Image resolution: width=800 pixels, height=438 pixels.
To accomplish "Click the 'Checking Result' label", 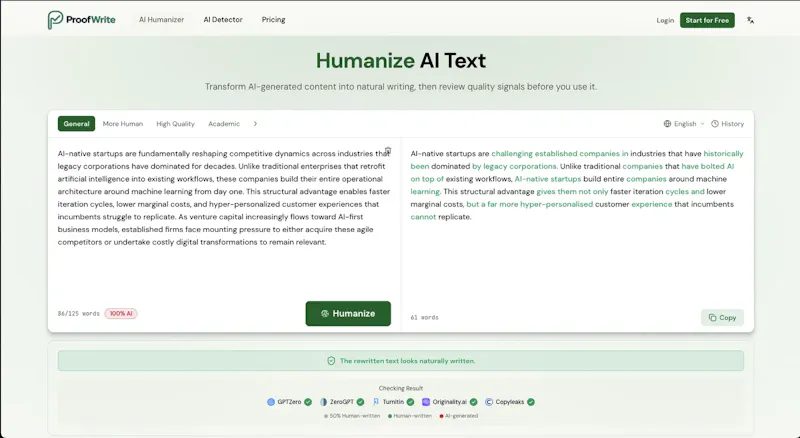I will coord(401,388).
